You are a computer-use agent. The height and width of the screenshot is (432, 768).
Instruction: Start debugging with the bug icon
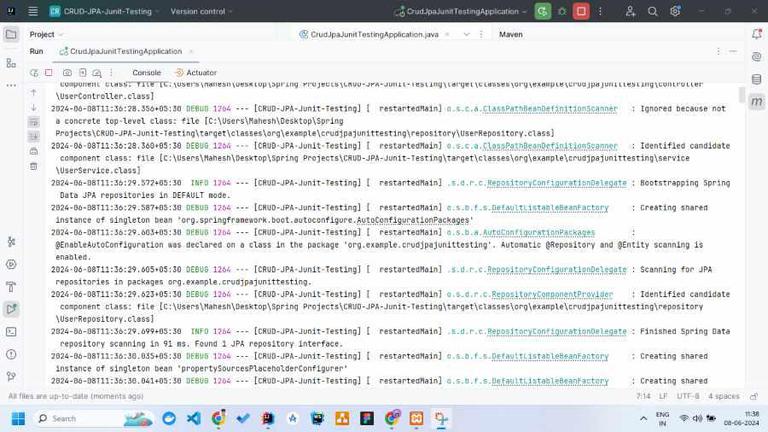click(x=562, y=11)
